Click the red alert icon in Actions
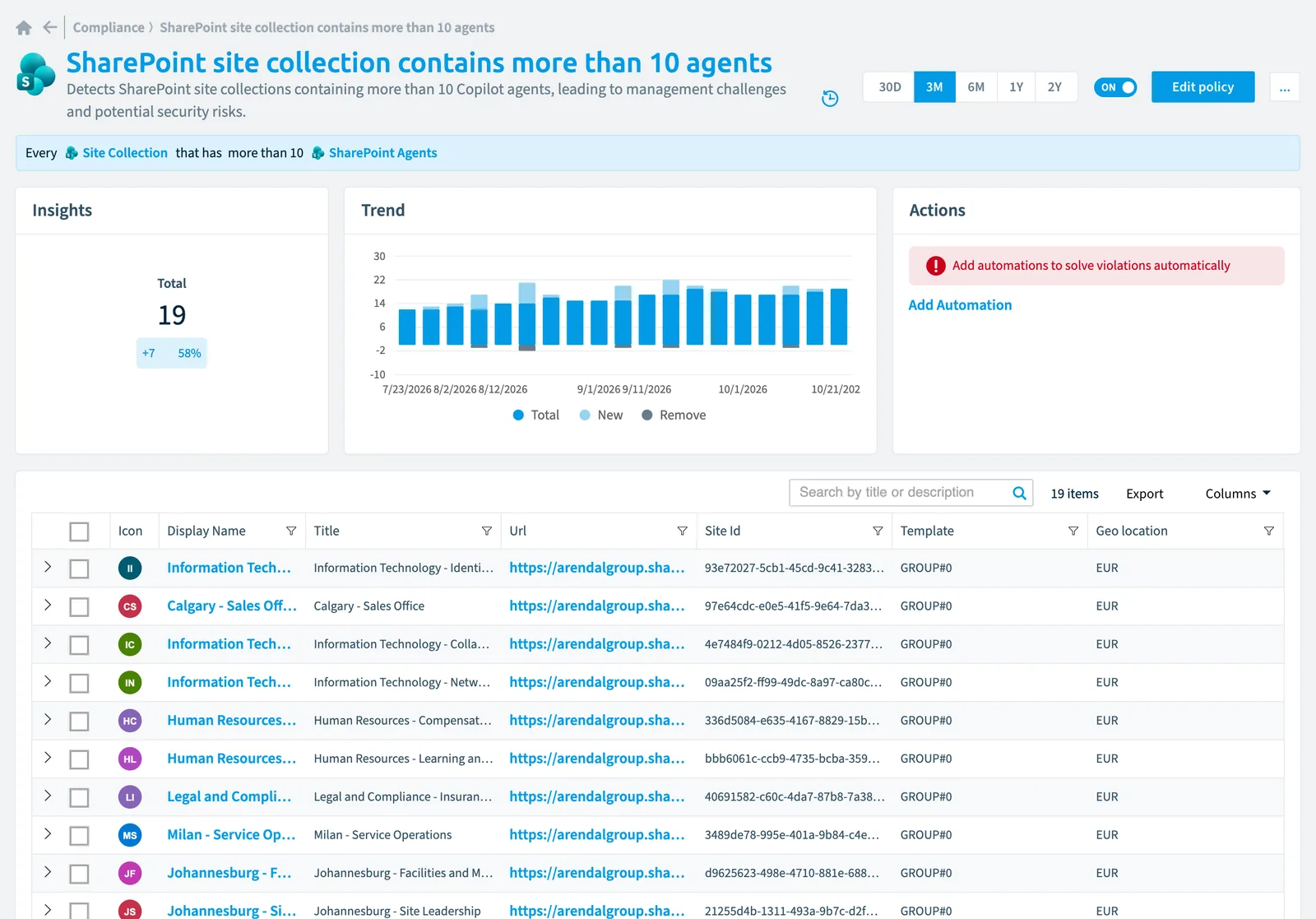Image resolution: width=1316 pixels, height=919 pixels. click(x=936, y=266)
